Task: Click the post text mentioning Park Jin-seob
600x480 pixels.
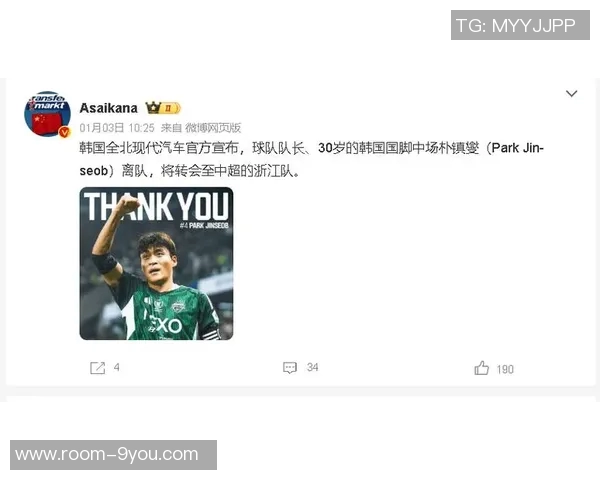Action: pos(311,159)
